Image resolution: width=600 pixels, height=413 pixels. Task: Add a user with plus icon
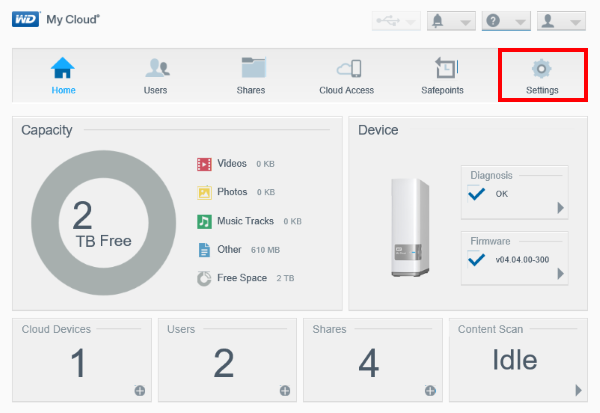point(285,391)
